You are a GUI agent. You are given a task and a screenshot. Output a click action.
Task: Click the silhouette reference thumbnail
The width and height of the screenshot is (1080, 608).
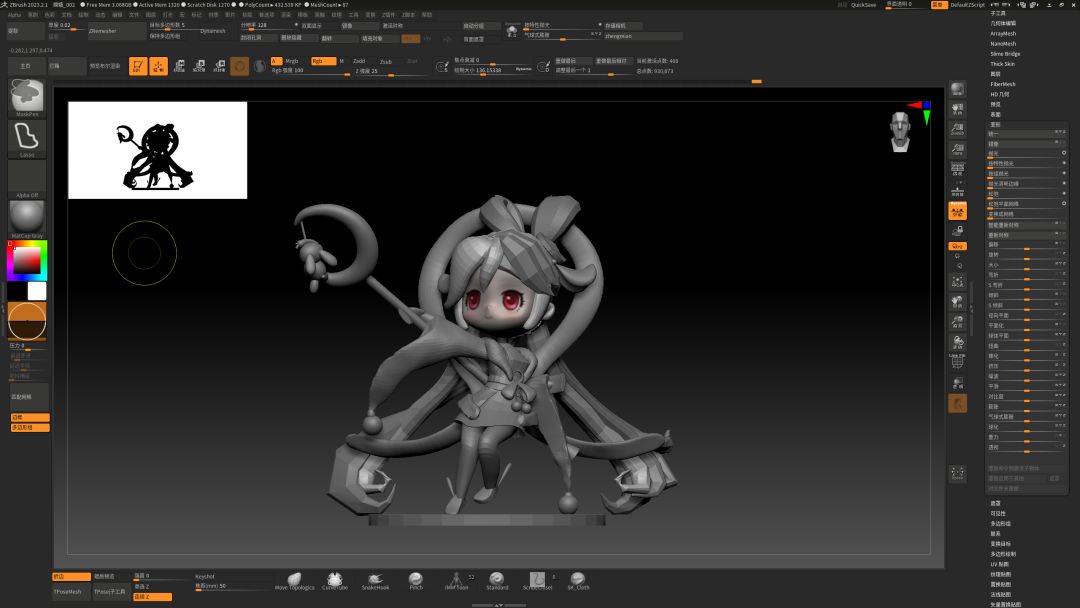click(x=158, y=150)
